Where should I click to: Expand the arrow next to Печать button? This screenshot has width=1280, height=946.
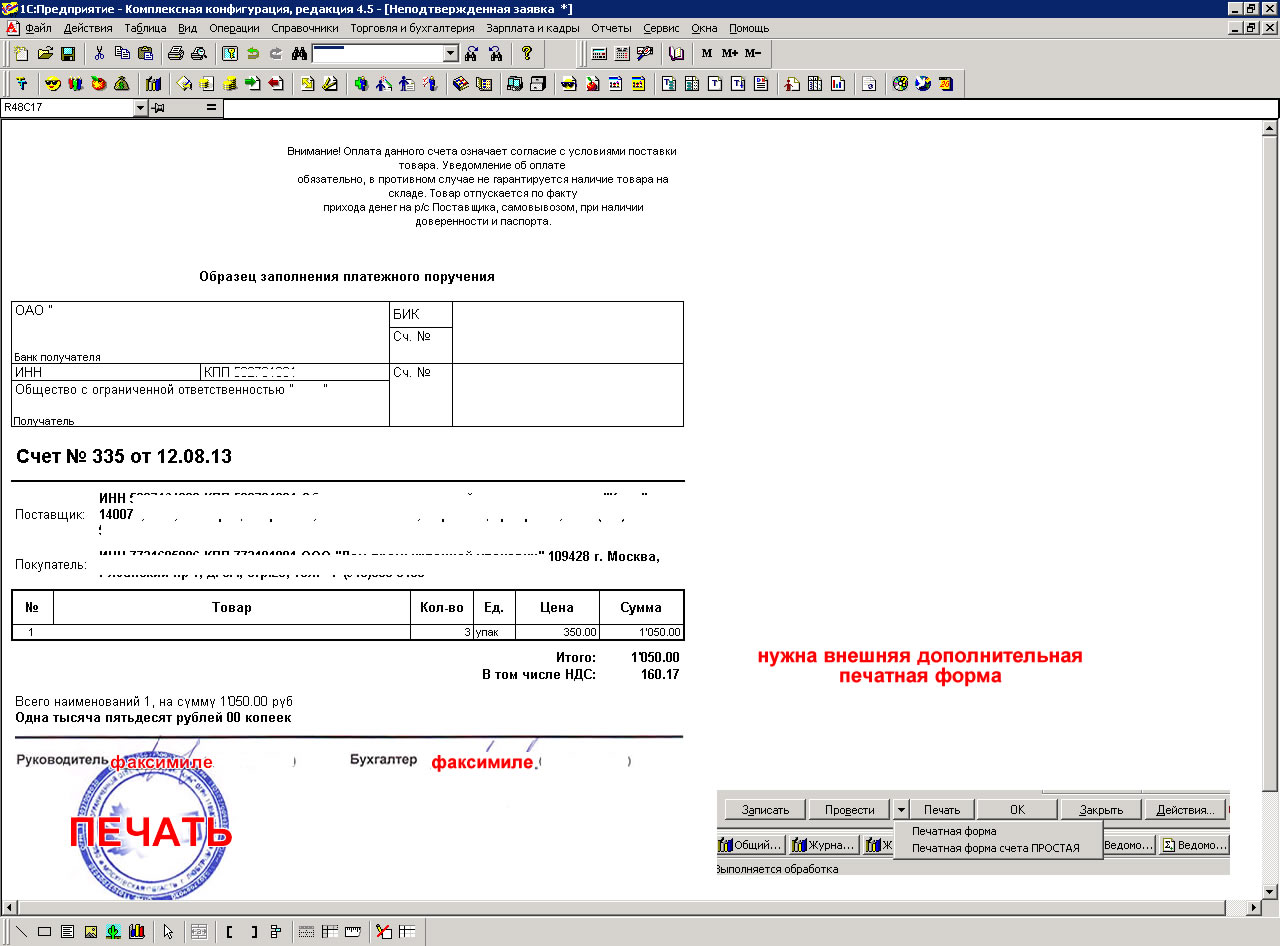[x=901, y=810]
